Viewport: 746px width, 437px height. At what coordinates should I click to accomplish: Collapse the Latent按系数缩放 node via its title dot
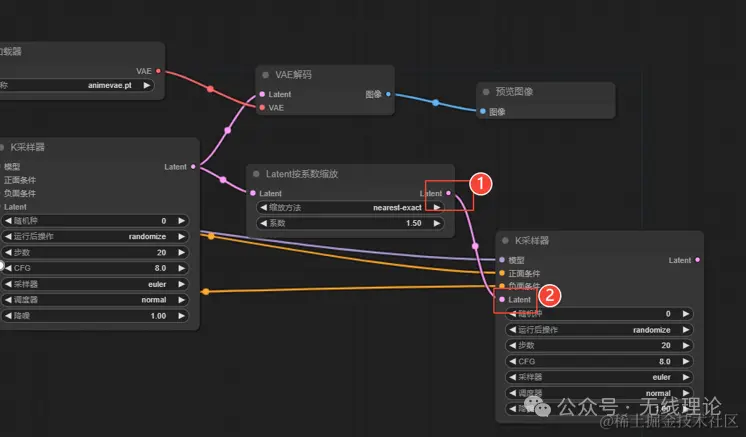pyautogui.click(x=256, y=174)
